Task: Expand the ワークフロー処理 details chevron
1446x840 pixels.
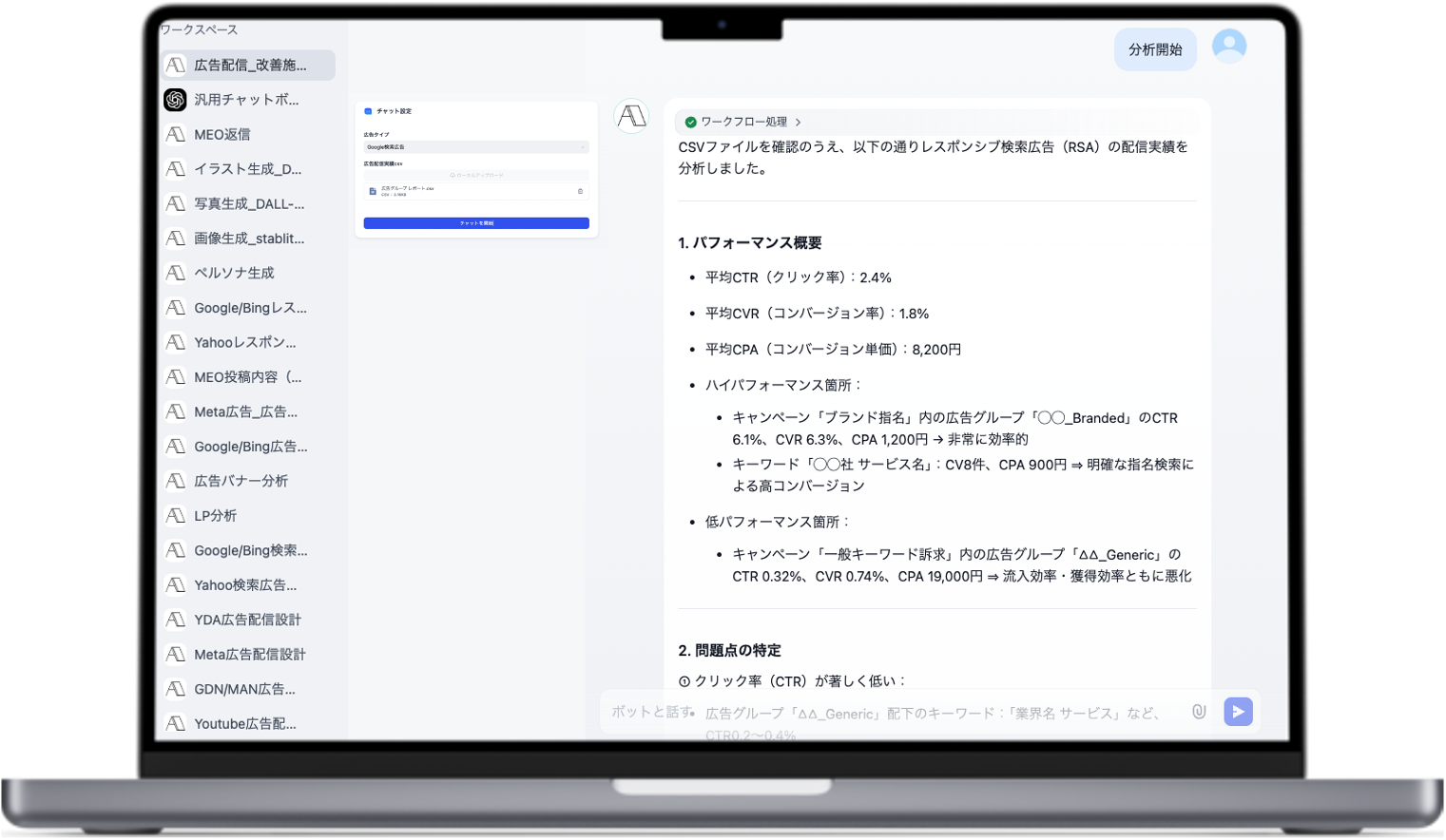Action: [798, 122]
